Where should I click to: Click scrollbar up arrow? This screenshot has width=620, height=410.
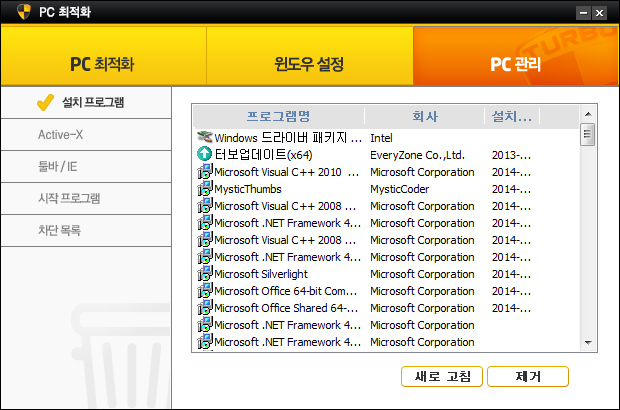click(x=588, y=114)
